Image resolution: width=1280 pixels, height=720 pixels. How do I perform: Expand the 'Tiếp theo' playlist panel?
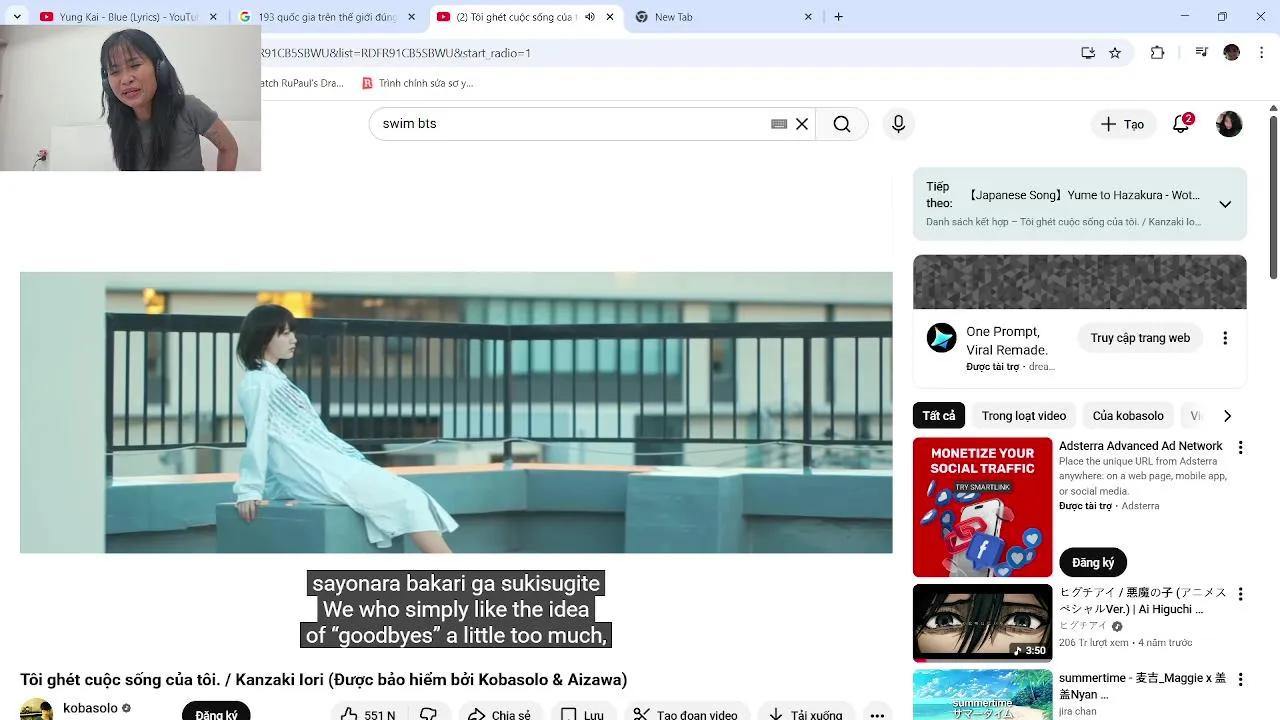pyautogui.click(x=1225, y=204)
